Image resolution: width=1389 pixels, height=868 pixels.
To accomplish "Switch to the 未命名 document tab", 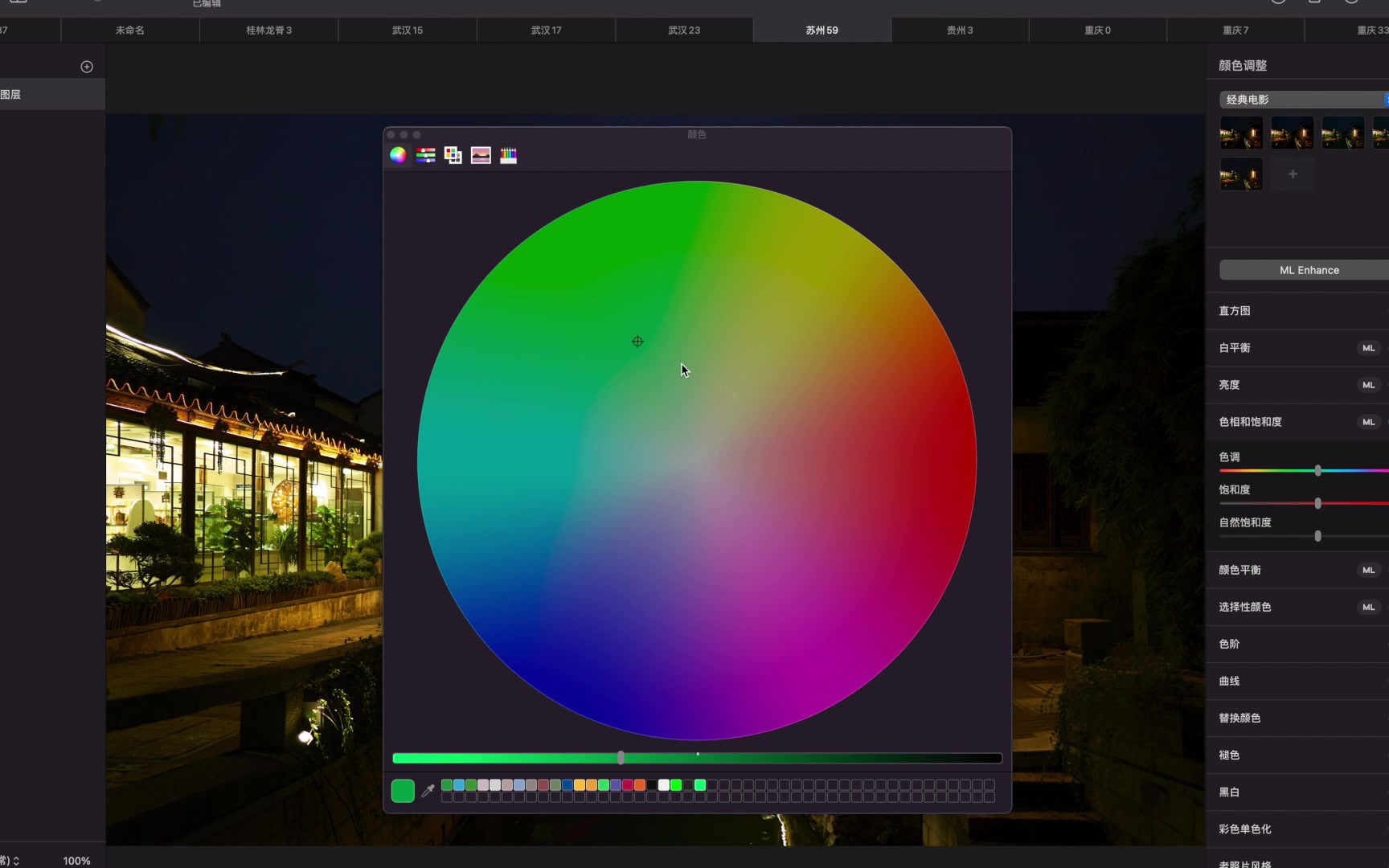I will point(130,31).
